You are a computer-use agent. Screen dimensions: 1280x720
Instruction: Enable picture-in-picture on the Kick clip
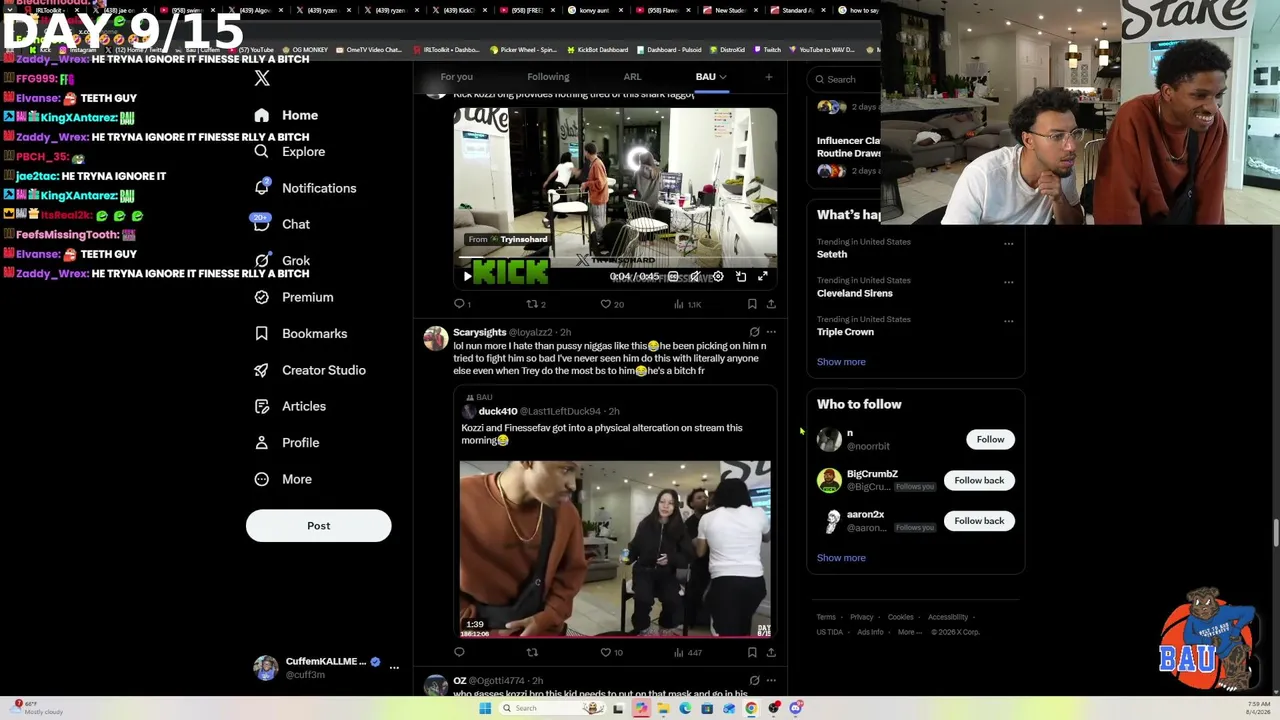pos(741,277)
